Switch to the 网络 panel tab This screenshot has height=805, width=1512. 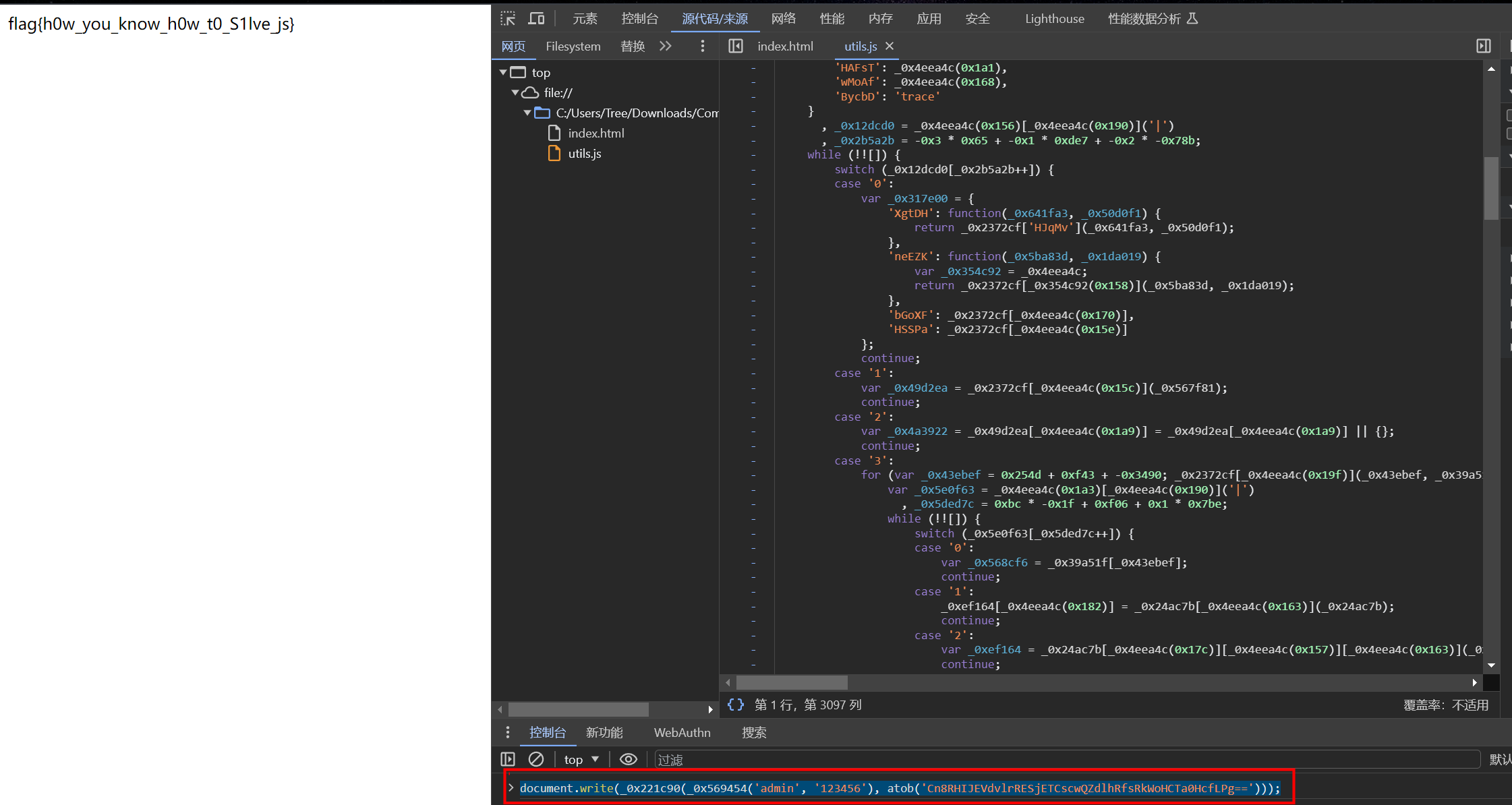(x=783, y=19)
